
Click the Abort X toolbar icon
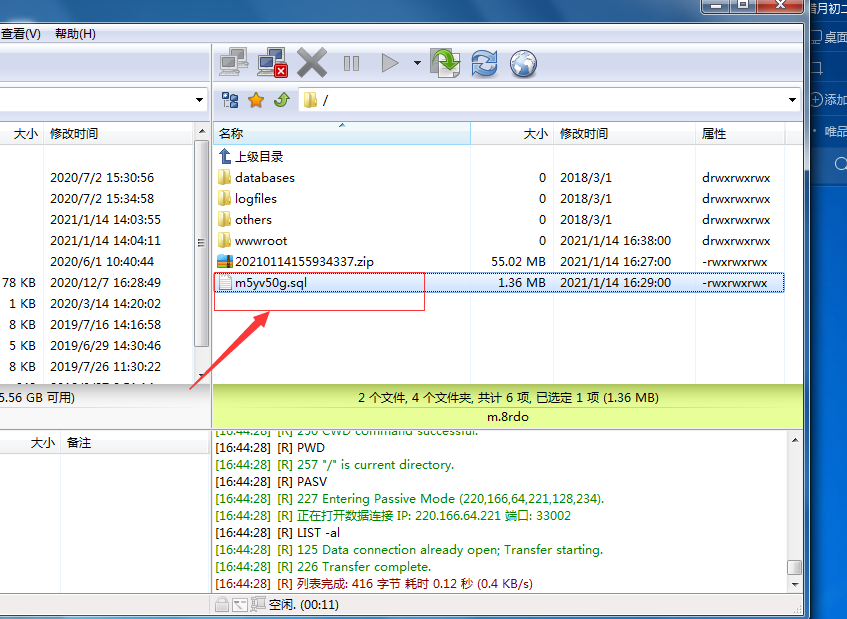pos(311,63)
